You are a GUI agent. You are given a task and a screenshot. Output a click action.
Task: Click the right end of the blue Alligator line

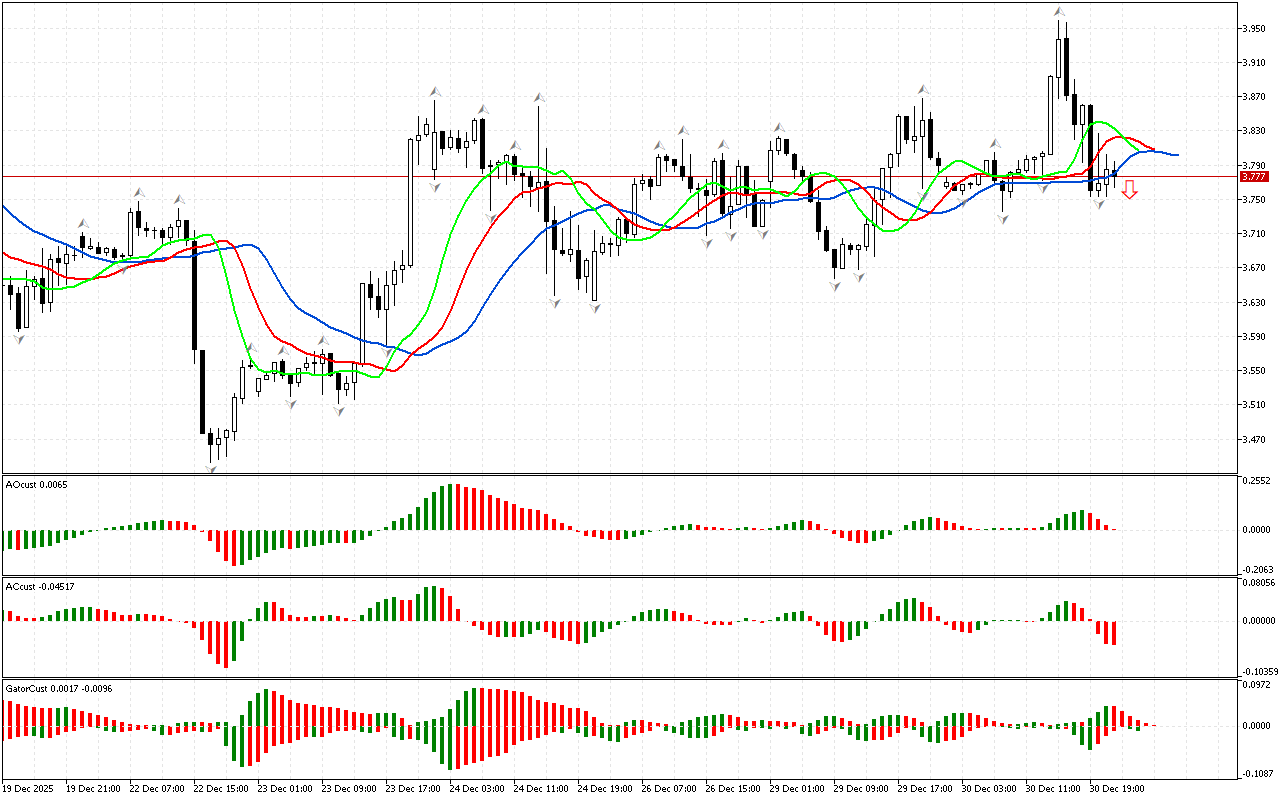pos(1176,155)
